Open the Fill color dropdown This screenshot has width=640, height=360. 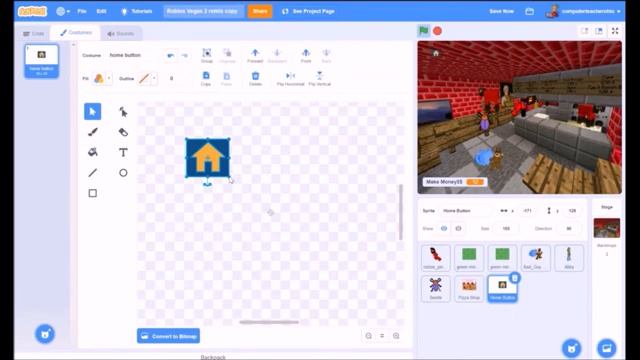pos(109,78)
